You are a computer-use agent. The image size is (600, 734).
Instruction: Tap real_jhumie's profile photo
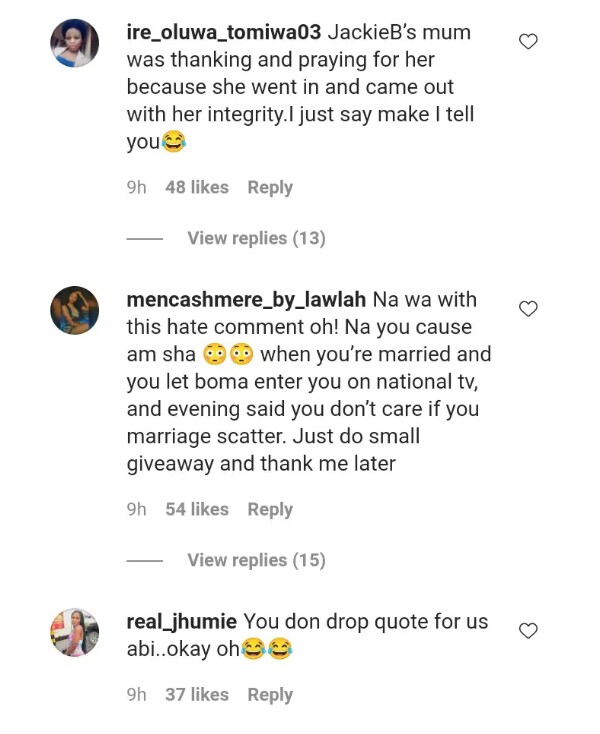coord(75,632)
